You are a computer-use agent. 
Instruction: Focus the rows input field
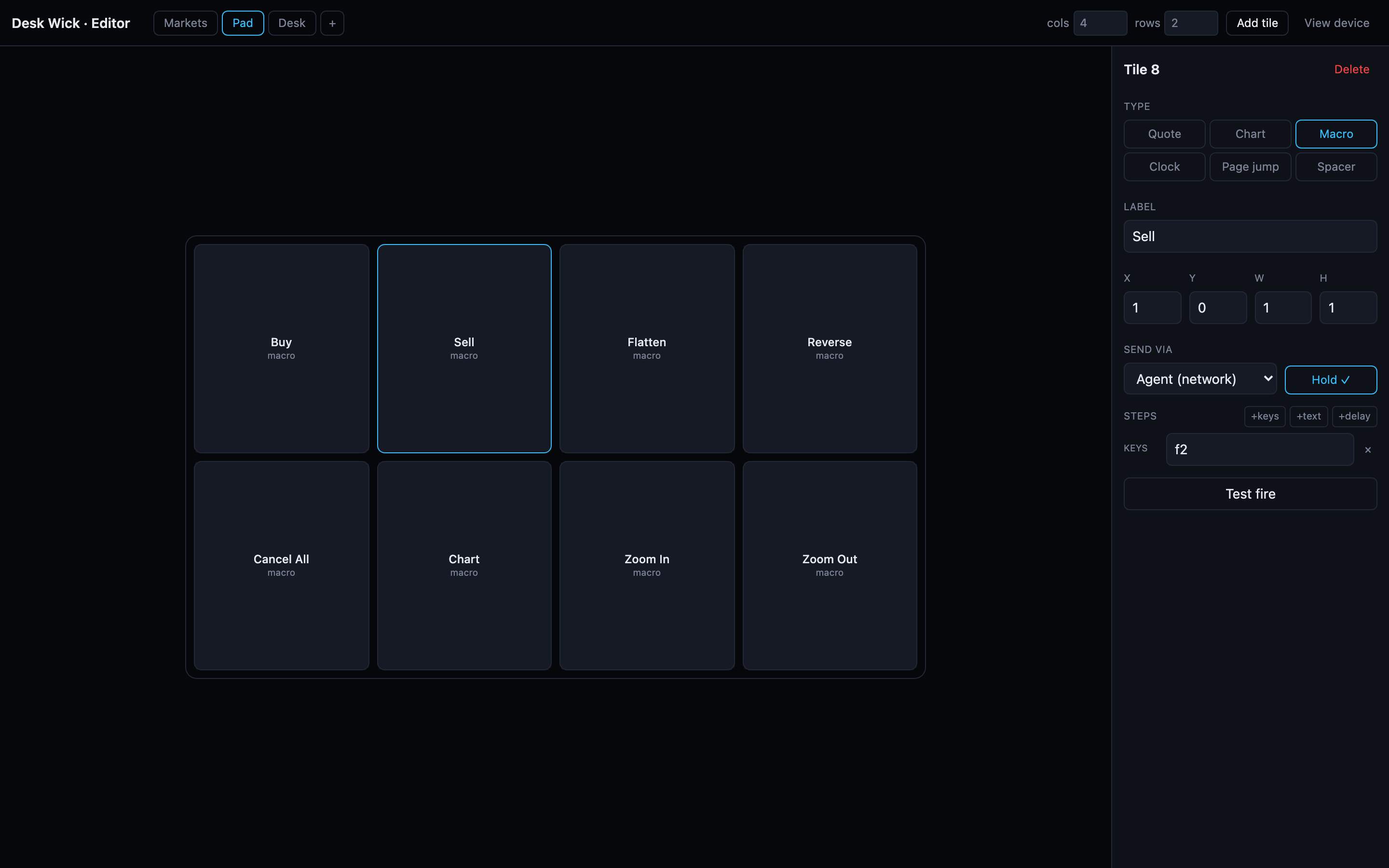click(x=1190, y=23)
